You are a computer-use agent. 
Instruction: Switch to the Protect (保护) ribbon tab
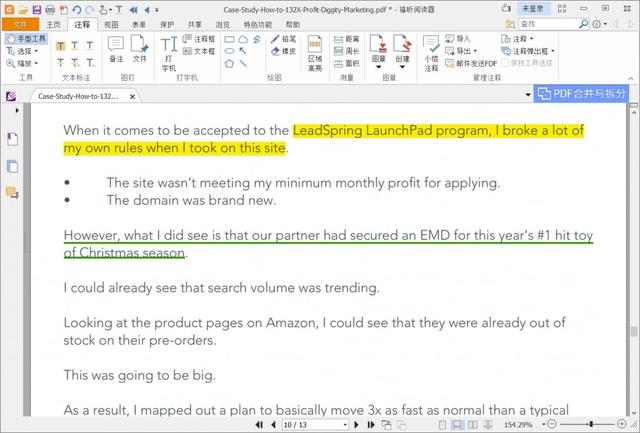(167, 23)
